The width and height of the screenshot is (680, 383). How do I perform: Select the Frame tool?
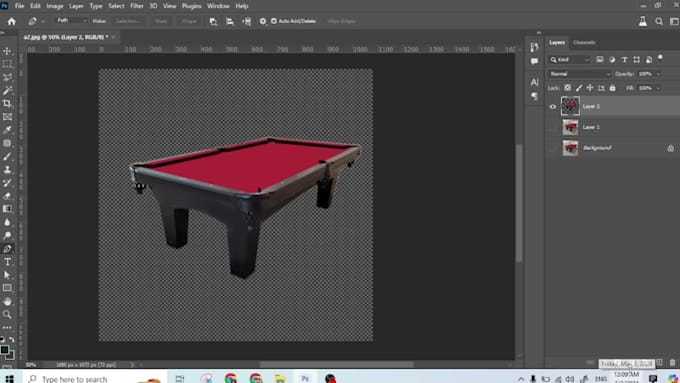(x=7, y=117)
